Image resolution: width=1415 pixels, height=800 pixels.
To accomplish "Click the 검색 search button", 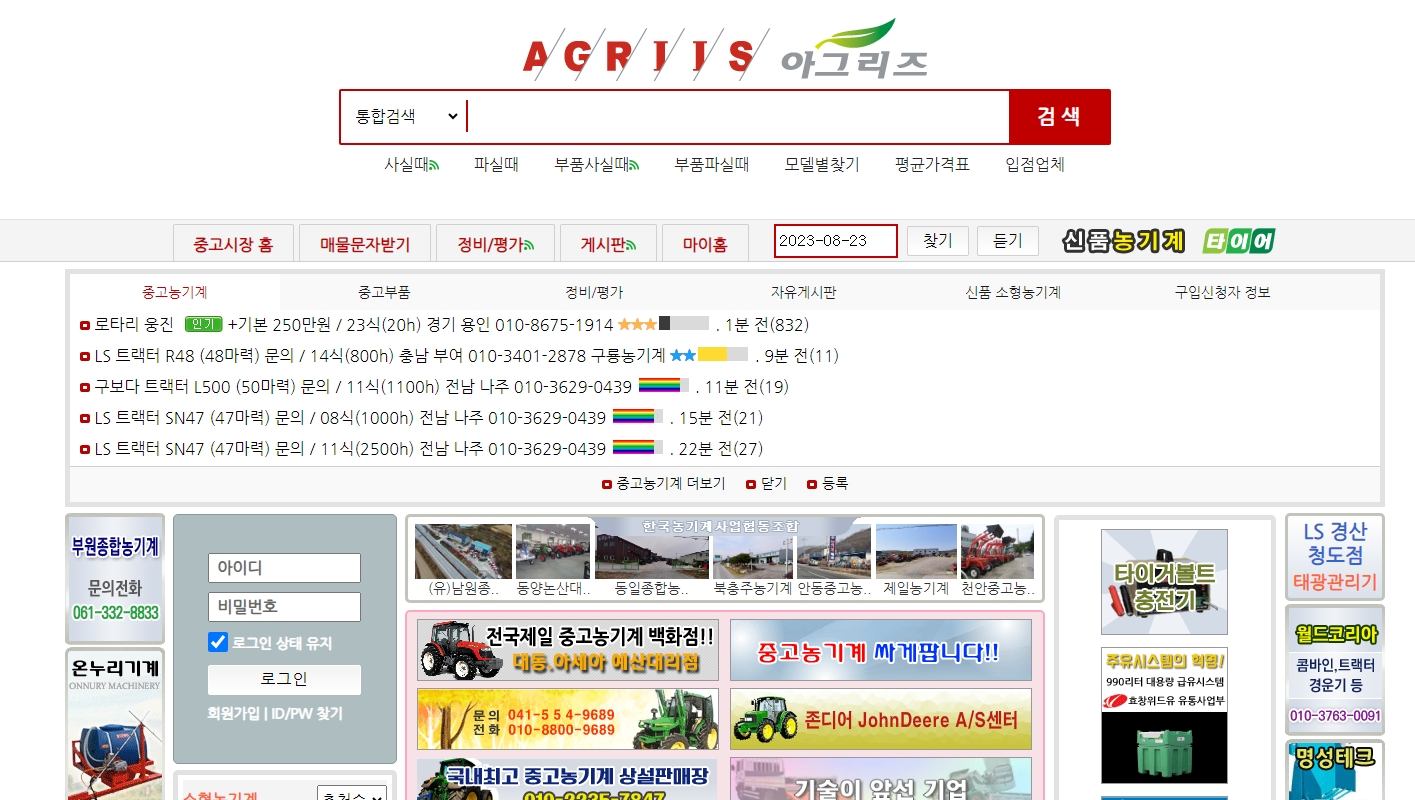I will [1059, 116].
